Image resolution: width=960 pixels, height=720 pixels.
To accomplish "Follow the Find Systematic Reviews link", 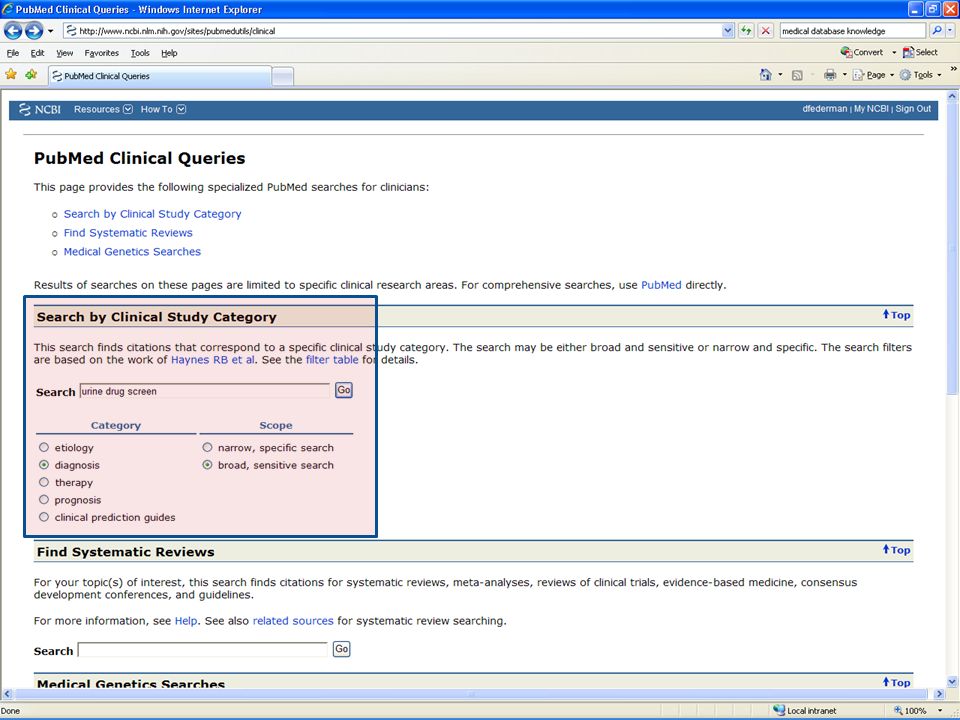I will click(128, 233).
